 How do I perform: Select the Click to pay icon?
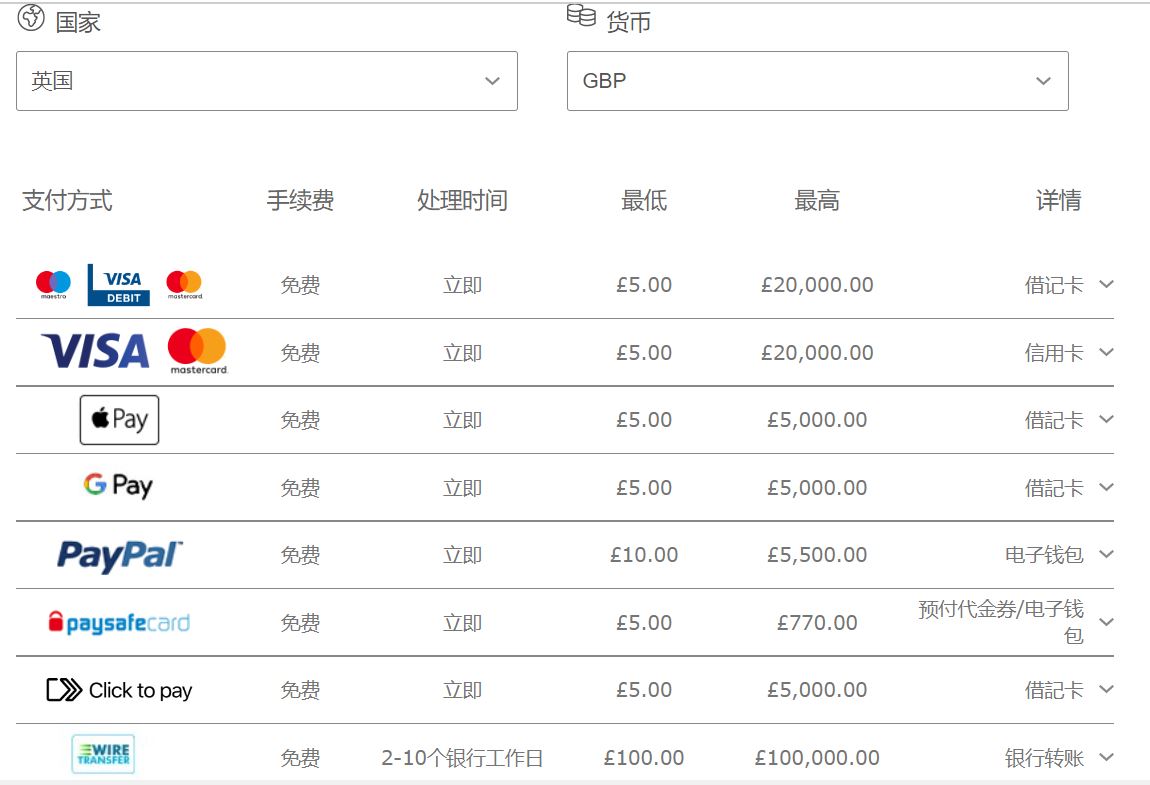pos(119,689)
